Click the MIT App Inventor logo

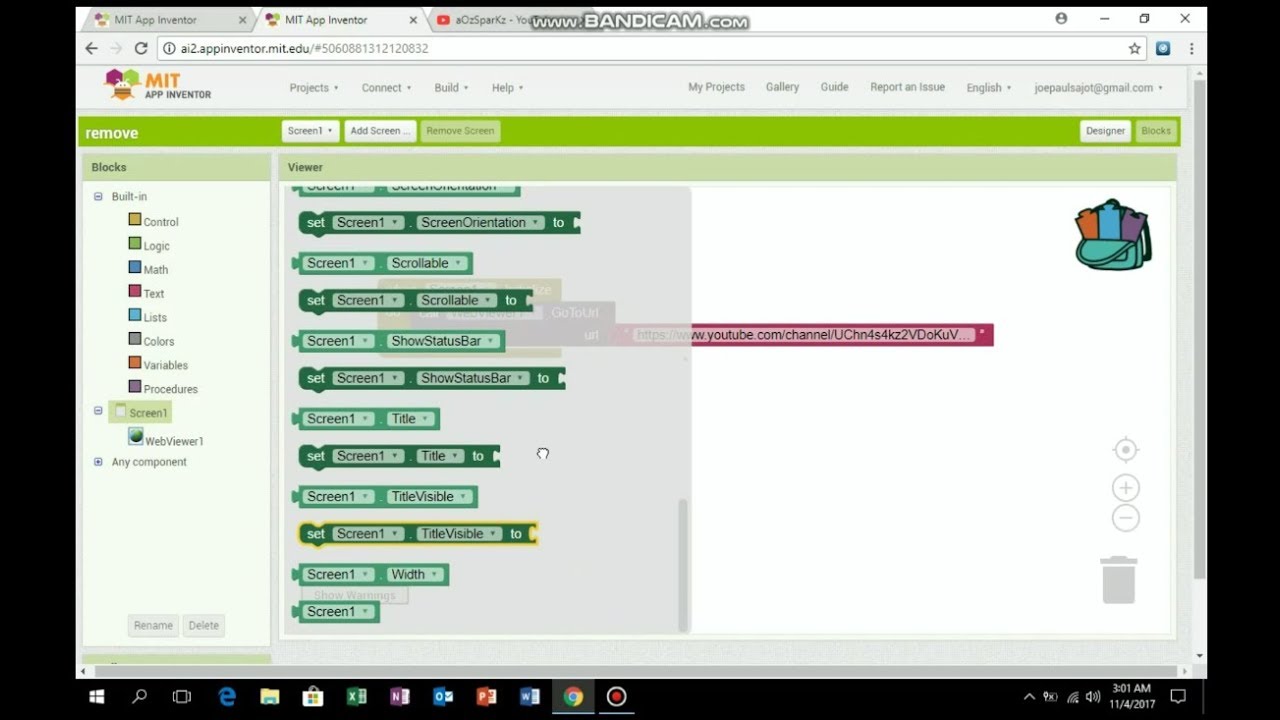158,86
